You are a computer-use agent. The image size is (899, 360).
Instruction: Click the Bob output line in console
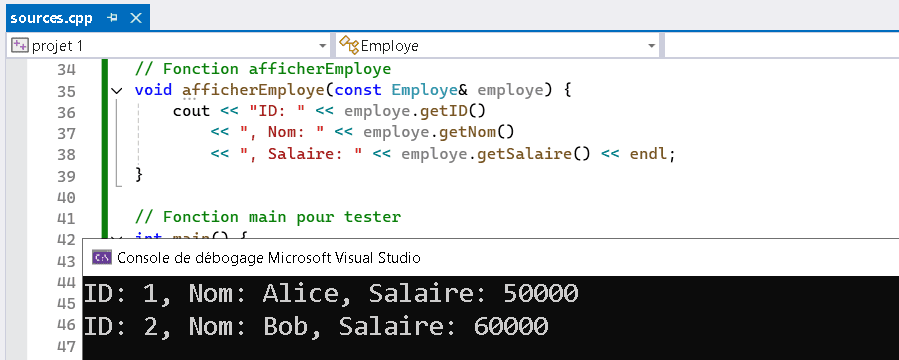(x=316, y=326)
